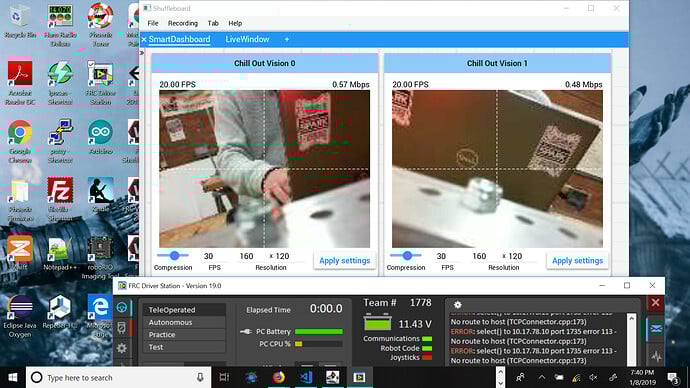Open the Driver Station Setup gear tab

[x=122, y=348]
